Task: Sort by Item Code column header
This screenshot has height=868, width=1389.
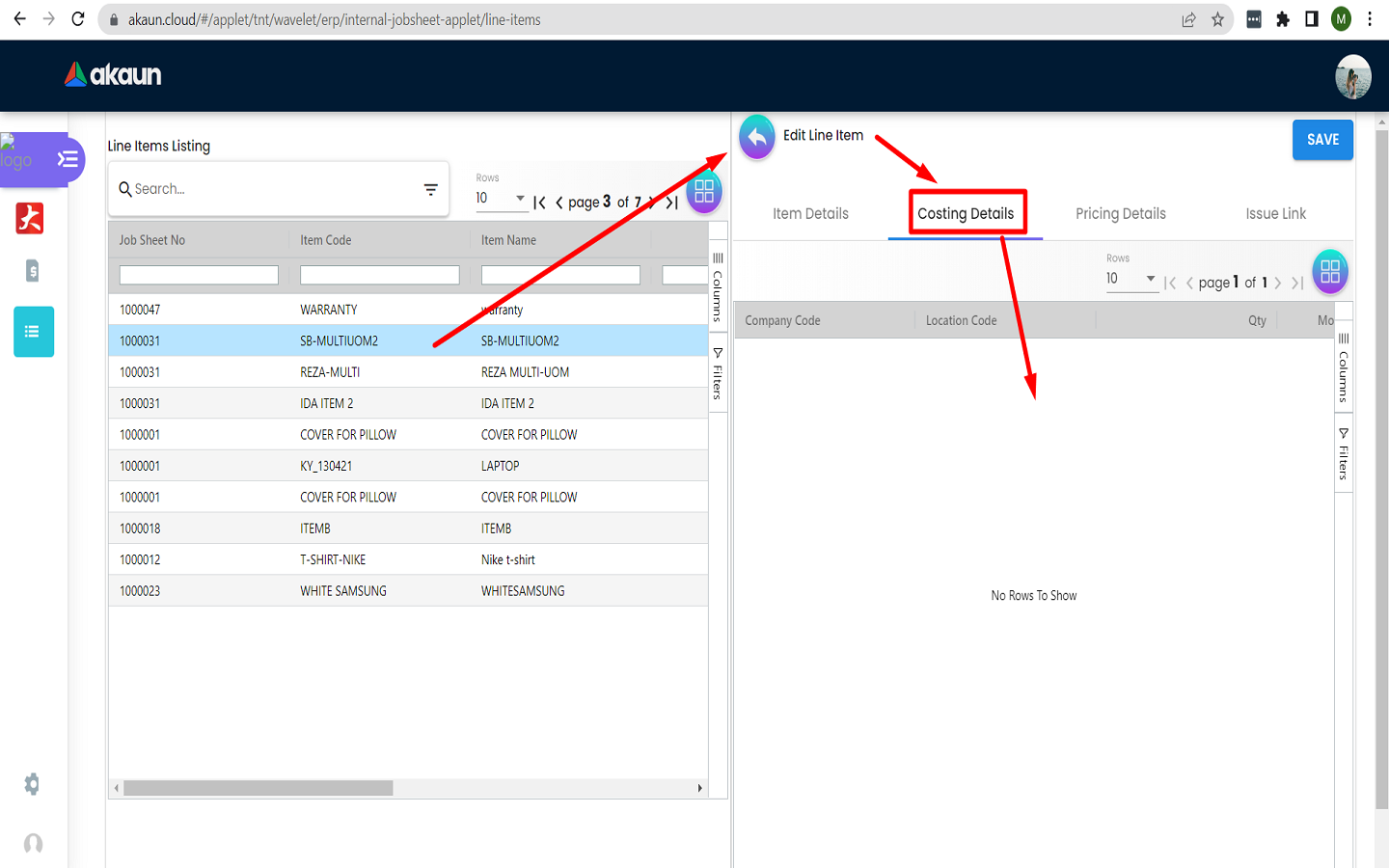Action: [326, 240]
